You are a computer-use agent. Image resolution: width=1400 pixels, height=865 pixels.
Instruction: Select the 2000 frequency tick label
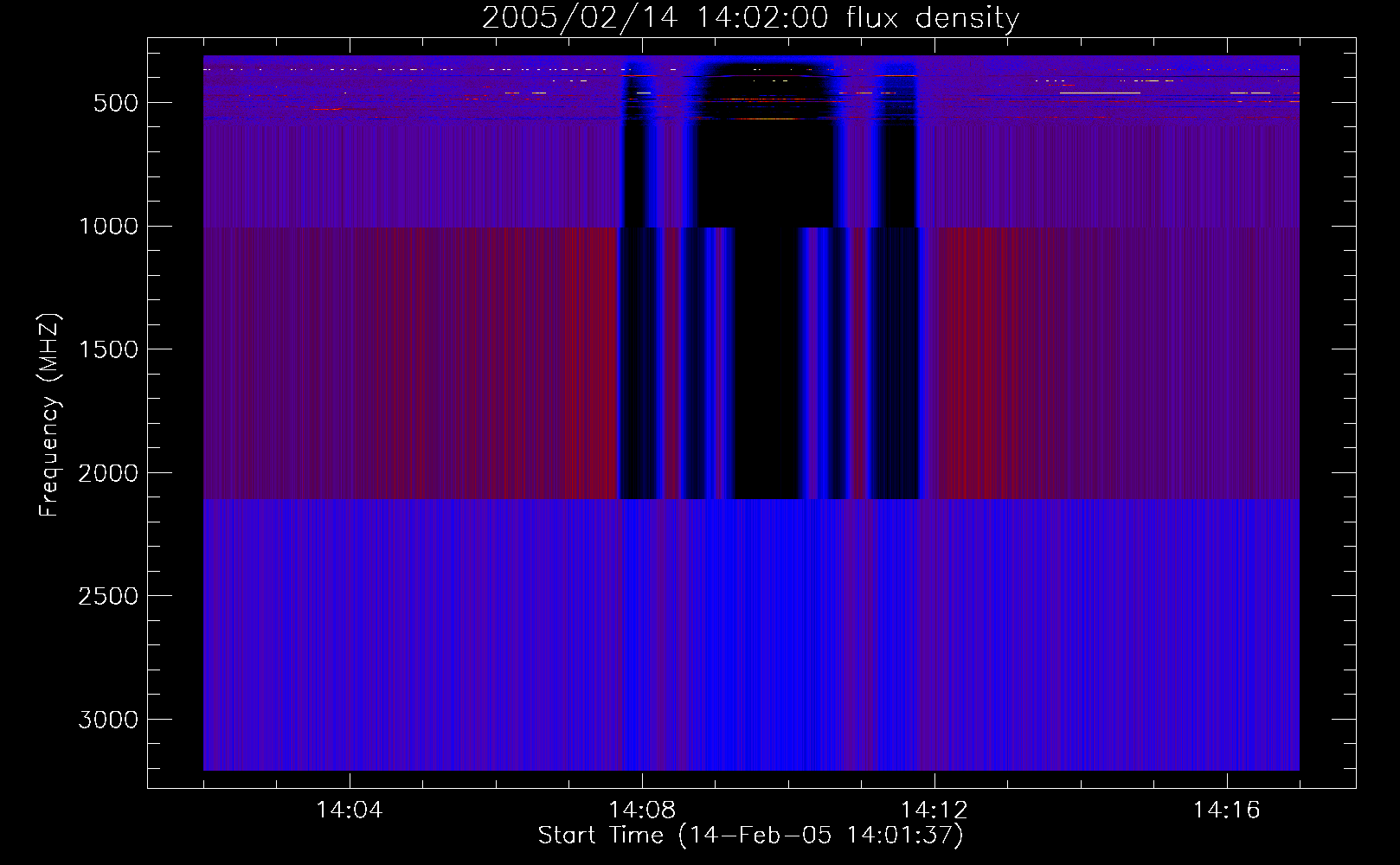(108, 473)
